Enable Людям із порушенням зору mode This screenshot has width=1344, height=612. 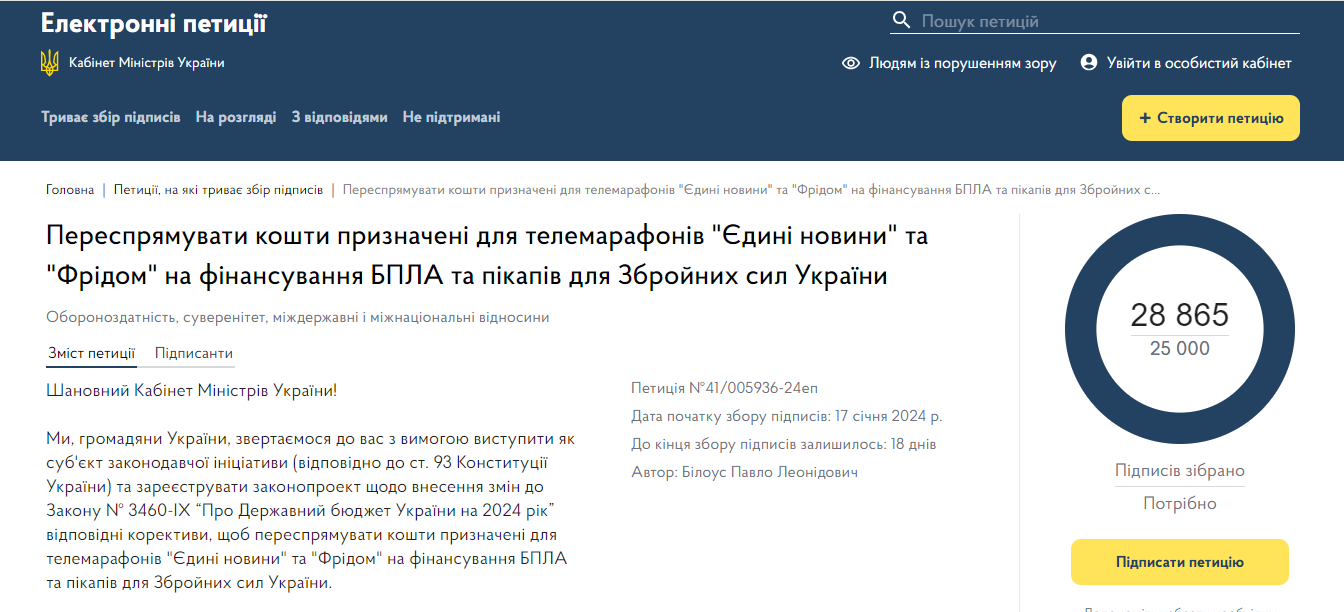[x=962, y=63]
